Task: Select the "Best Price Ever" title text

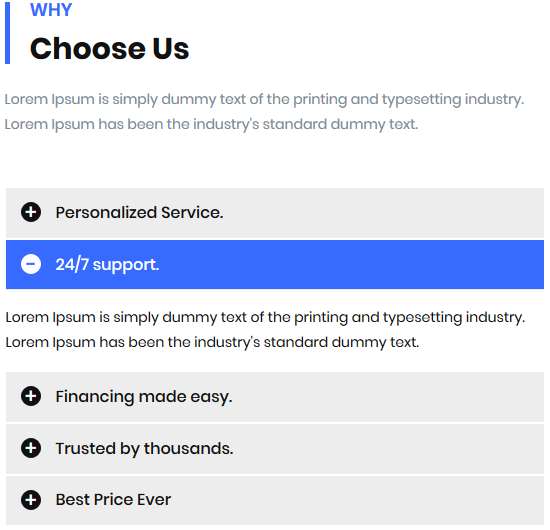Action: tap(113, 500)
